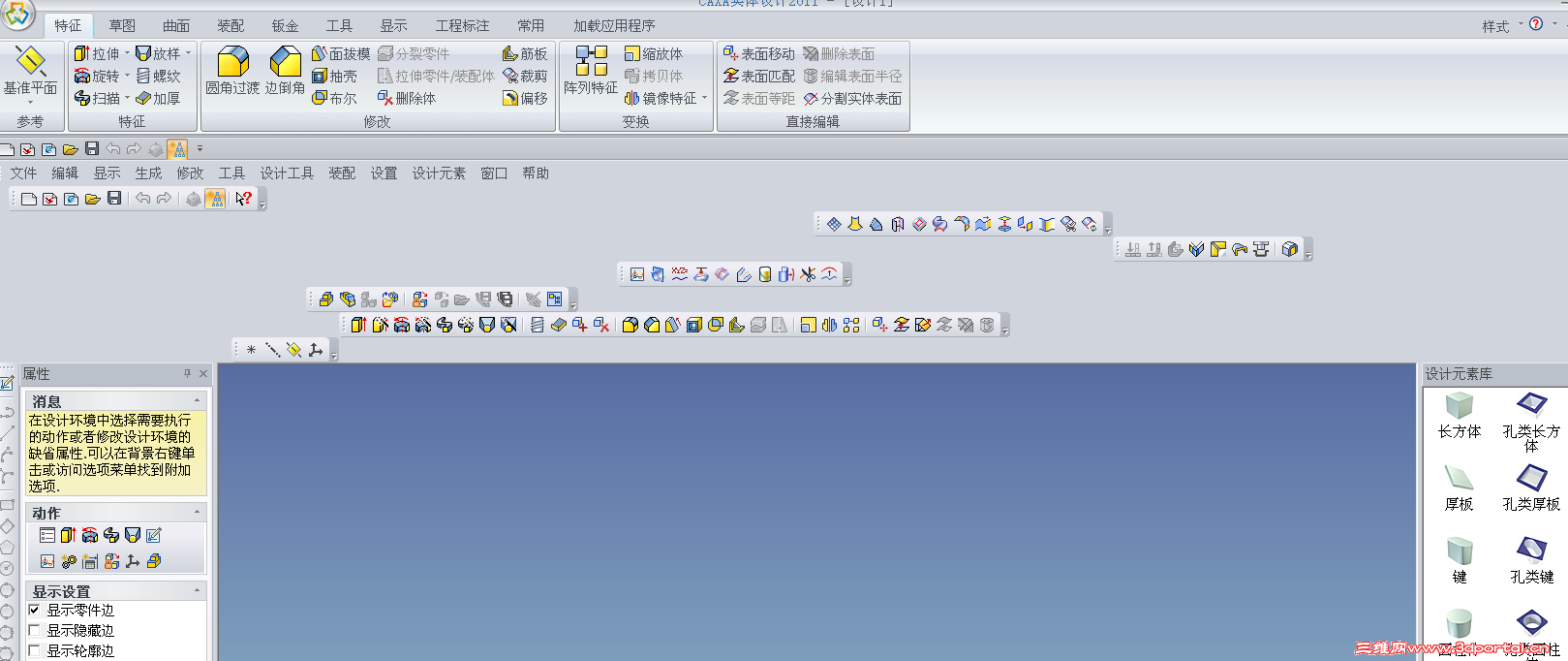
Task: Click the 删除体 delete body tool
Action: tap(407, 98)
